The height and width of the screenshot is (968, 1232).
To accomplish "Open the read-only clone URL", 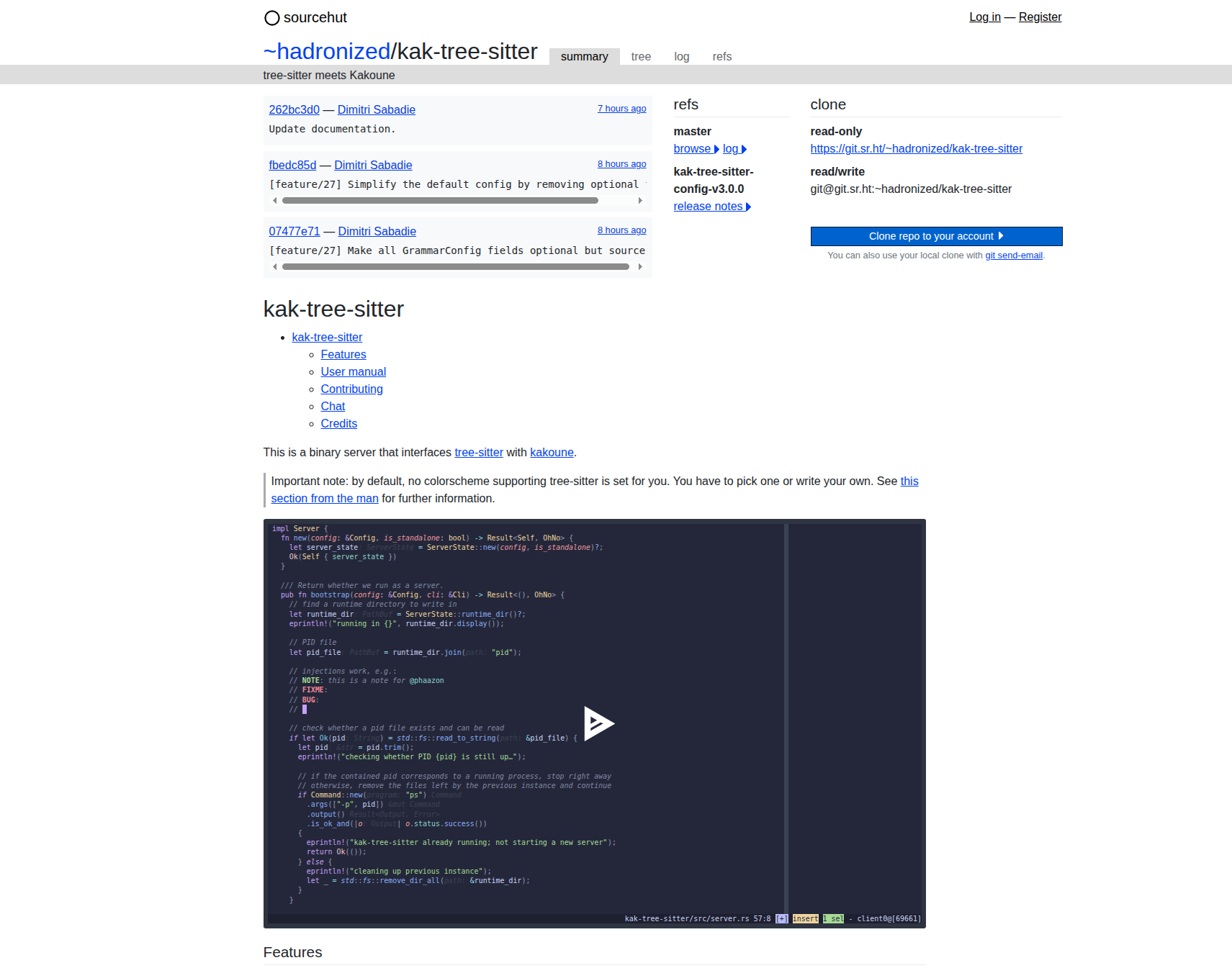I will click(916, 149).
